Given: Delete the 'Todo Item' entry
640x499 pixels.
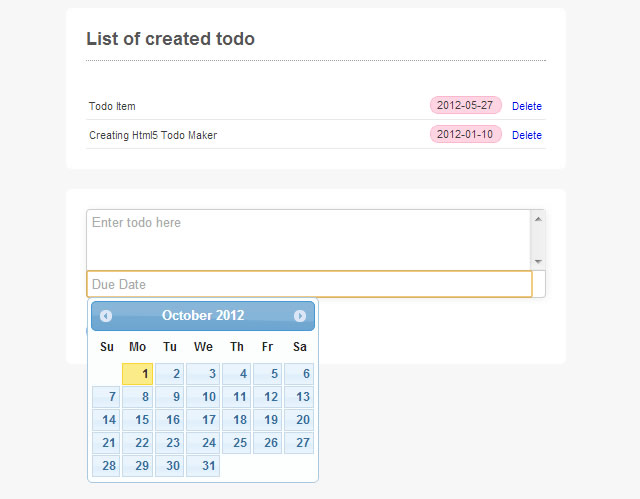Looking at the screenshot, I should pyautogui.click(x=526, y=106).
